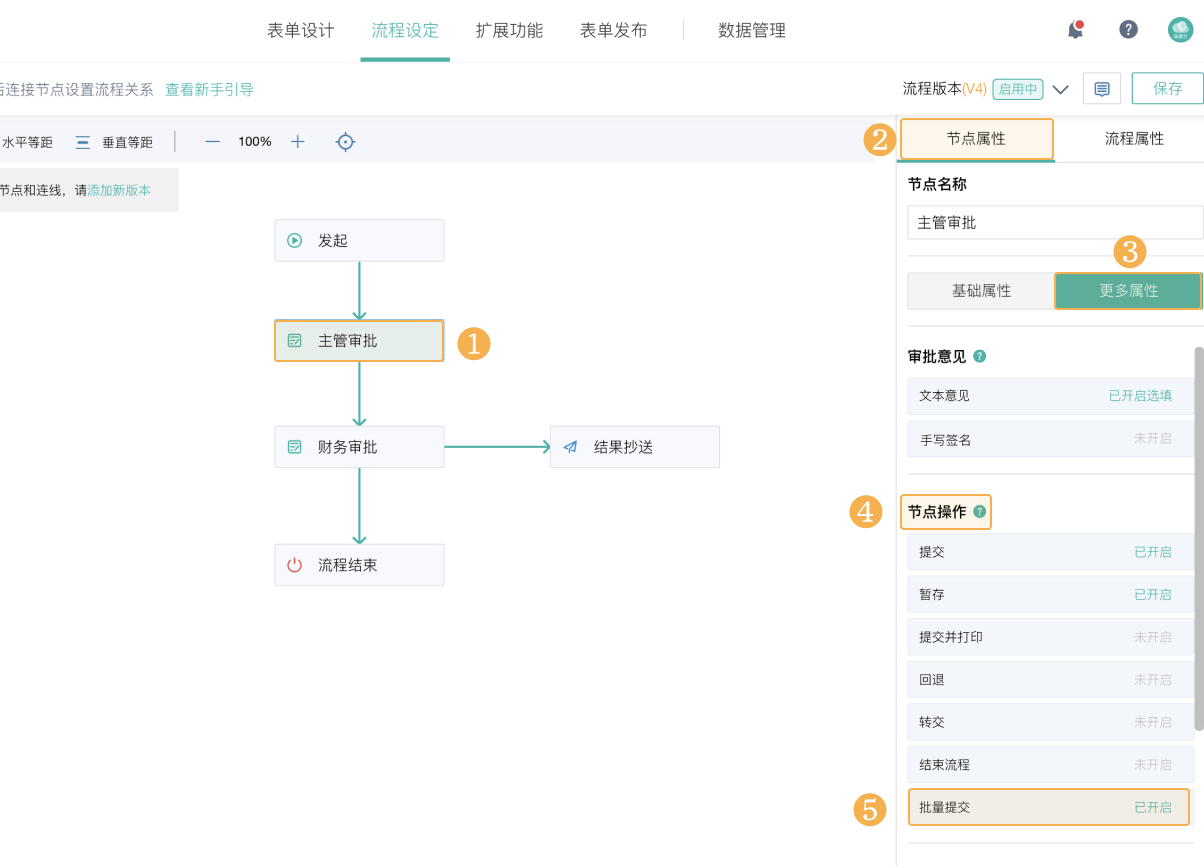Click the 保存 button
Screen dimensions: 1204x866
pos(1168,88)
